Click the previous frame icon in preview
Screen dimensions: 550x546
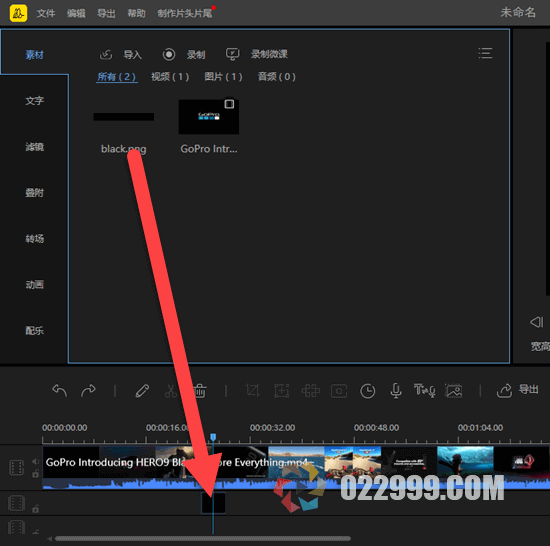click(x=537, y=322)
